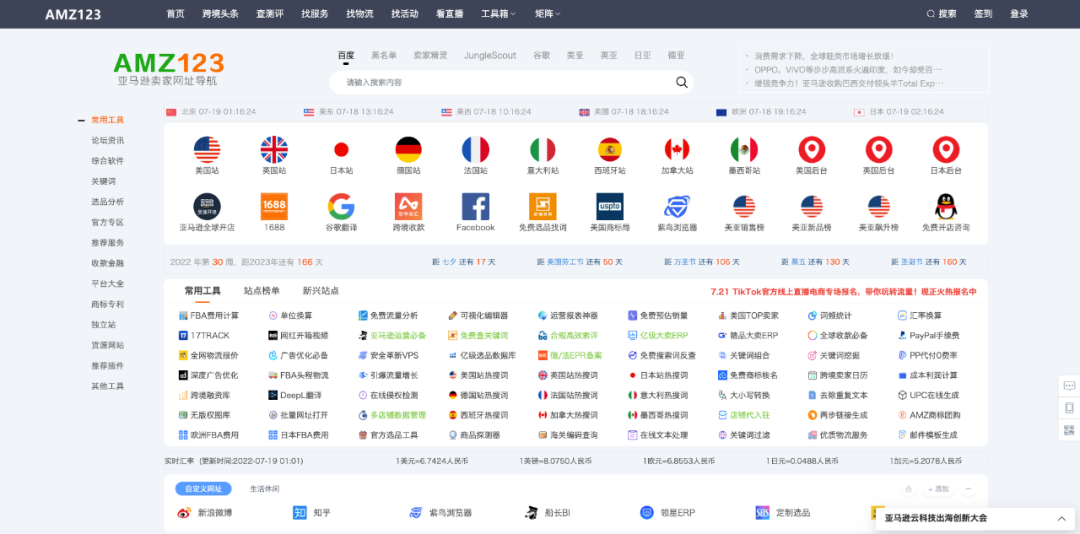Select 商标专利 in left sidebar
Screen dimensions: 1080x534
[107, 304]
